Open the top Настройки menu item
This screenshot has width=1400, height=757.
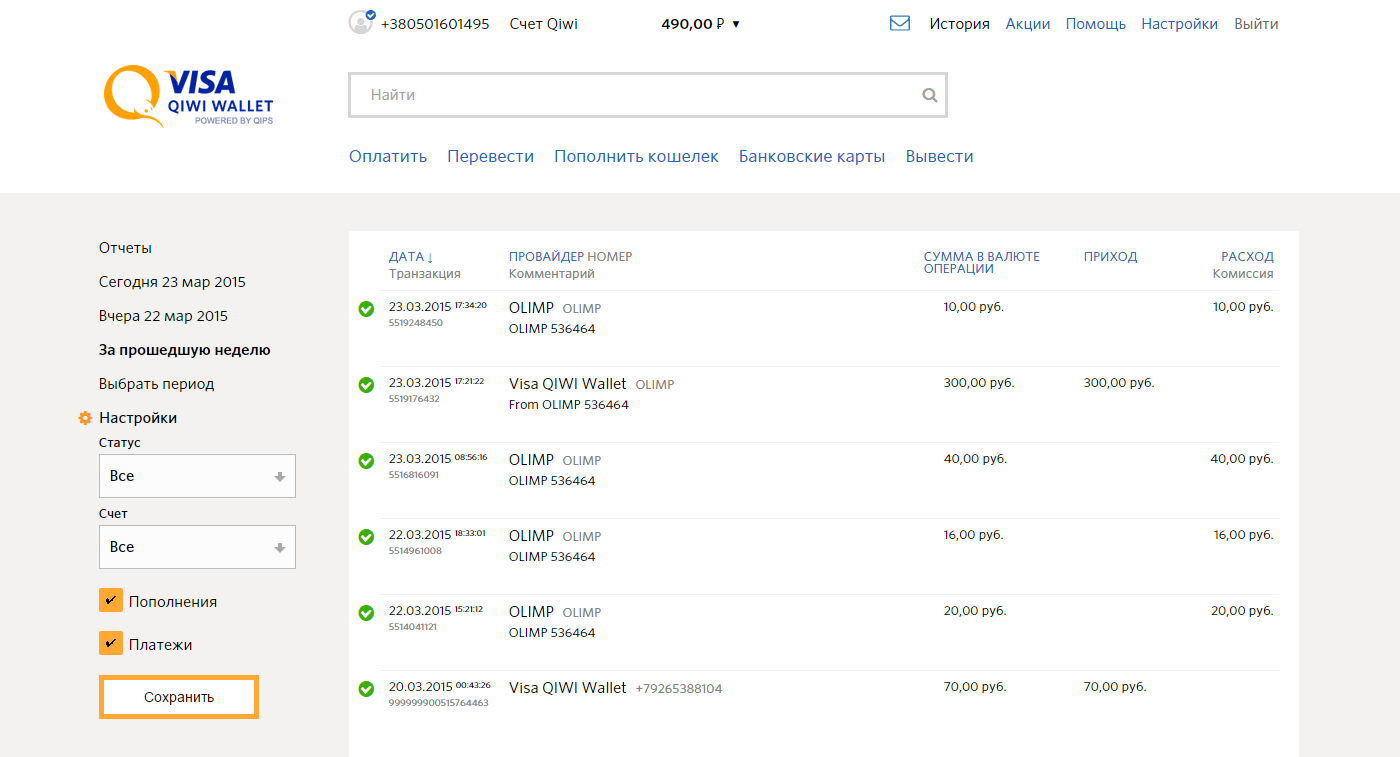[x=1180, y=24]
